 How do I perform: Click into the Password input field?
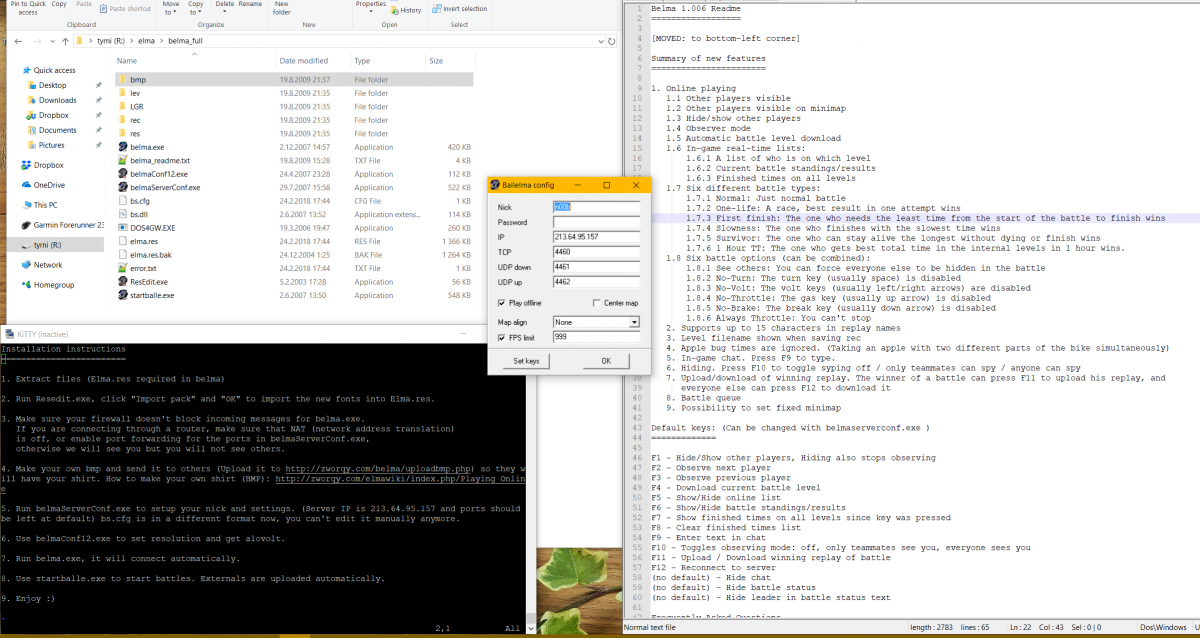coord(596,222)
